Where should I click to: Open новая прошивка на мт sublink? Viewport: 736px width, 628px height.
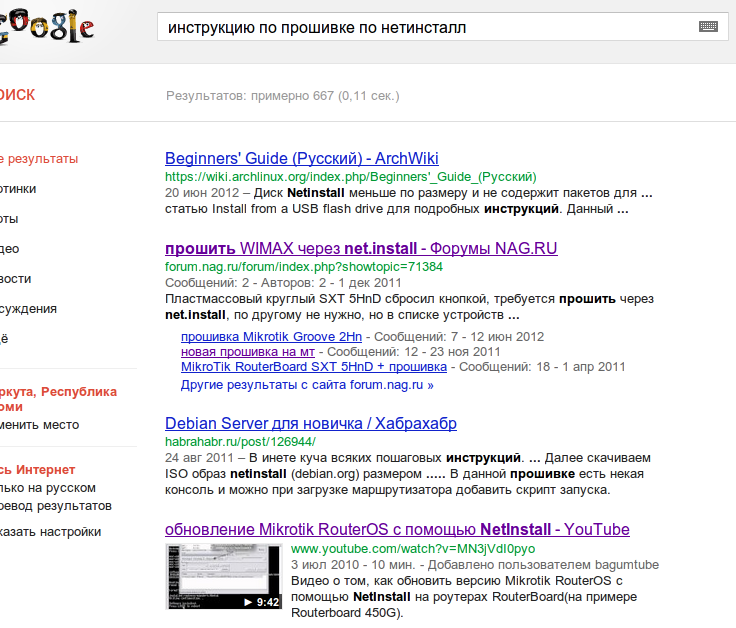(x=248, y=352)
